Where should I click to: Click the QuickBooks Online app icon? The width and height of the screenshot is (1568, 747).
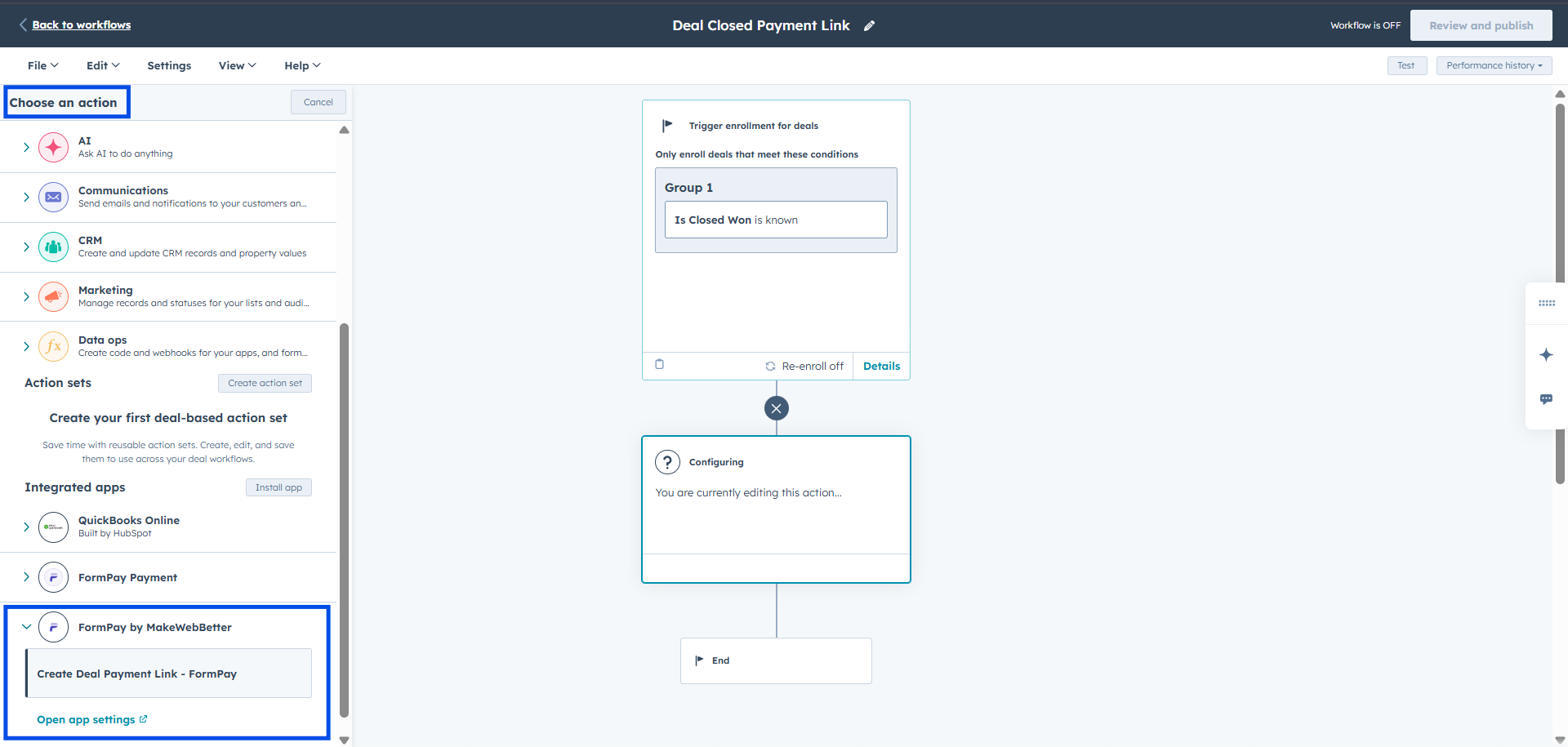[x=53, y=527]
